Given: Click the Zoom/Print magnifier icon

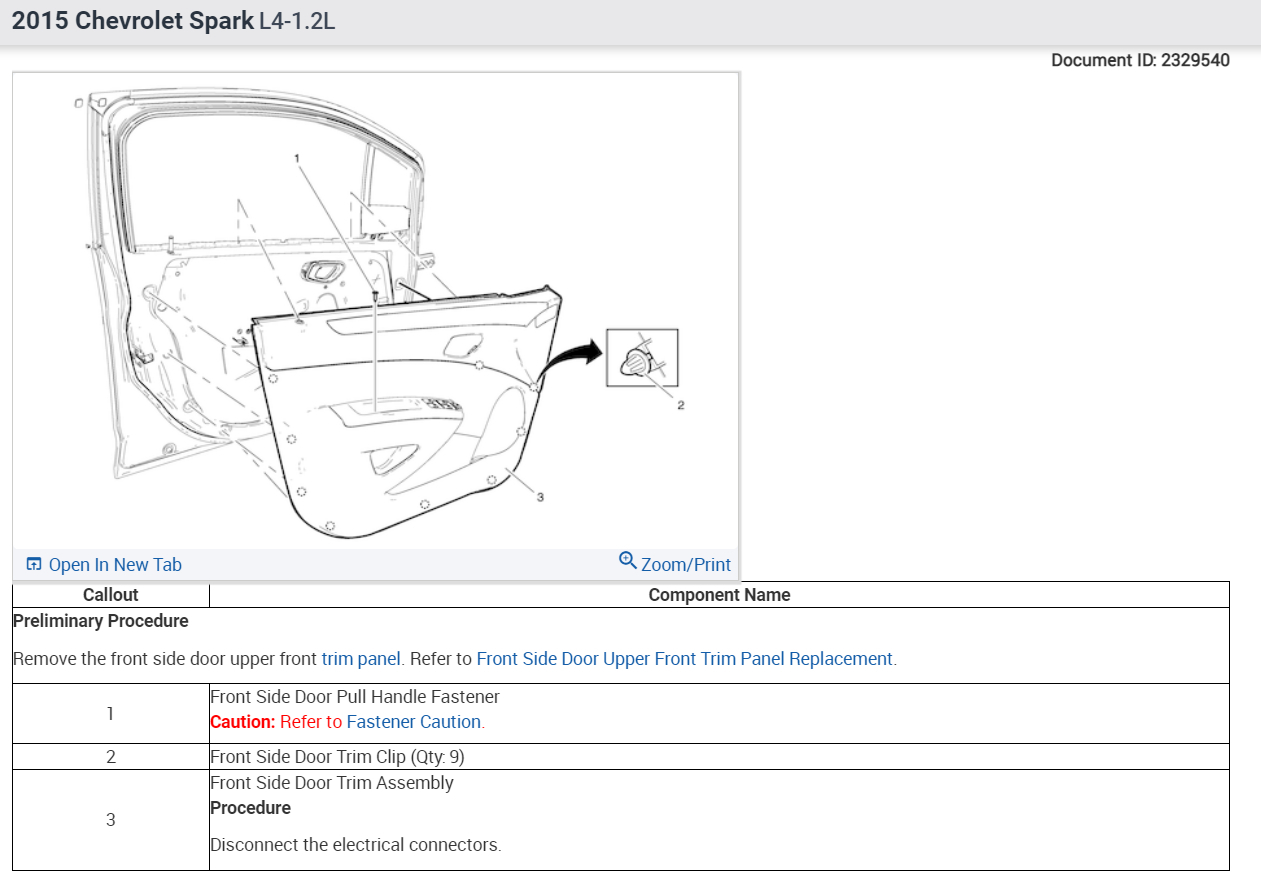Looking at the screenshot, I should [x=628, y=560].
